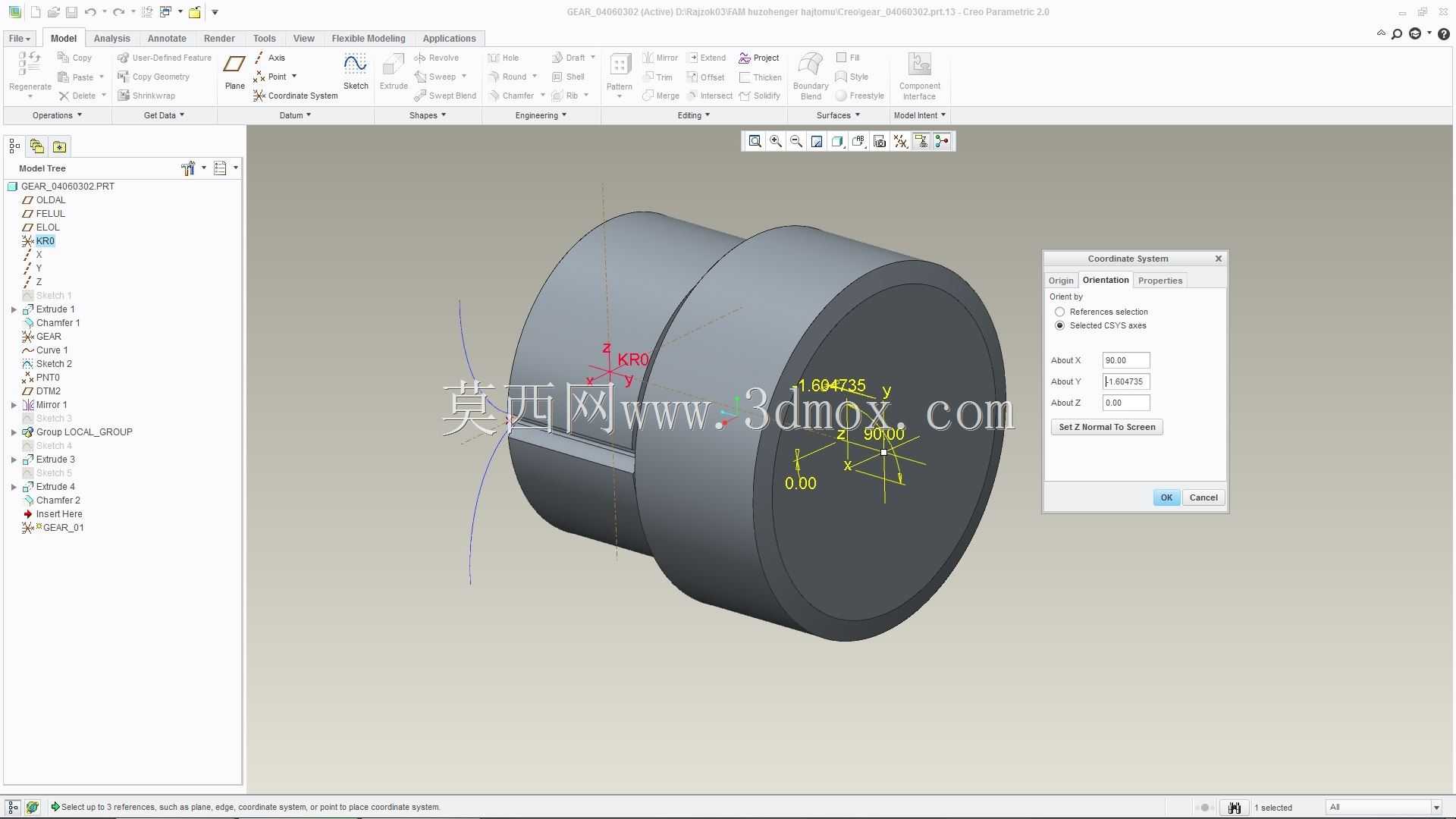
Task: Open the Favorites navigator tab
Action: [x=59, y=146]
